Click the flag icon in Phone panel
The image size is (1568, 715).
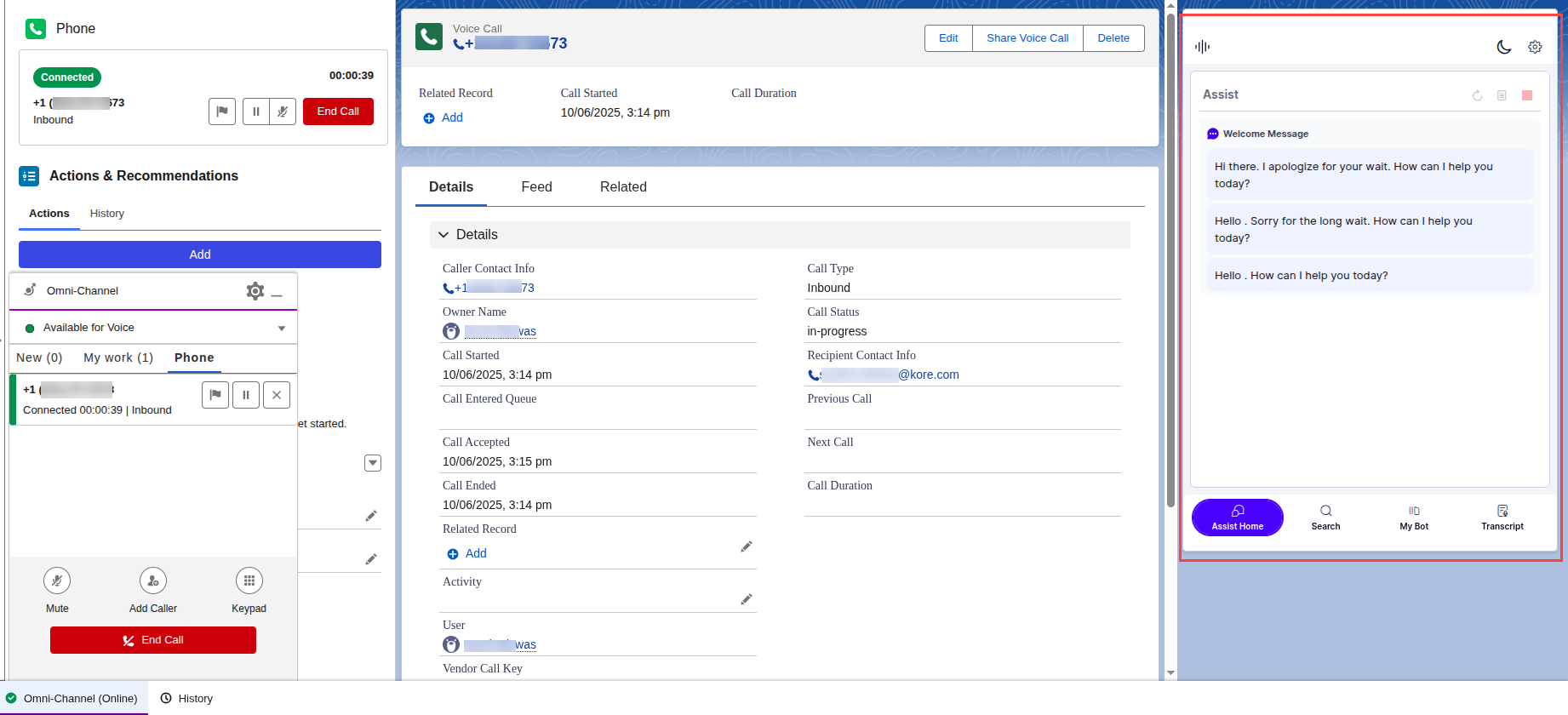pos(222,112)
